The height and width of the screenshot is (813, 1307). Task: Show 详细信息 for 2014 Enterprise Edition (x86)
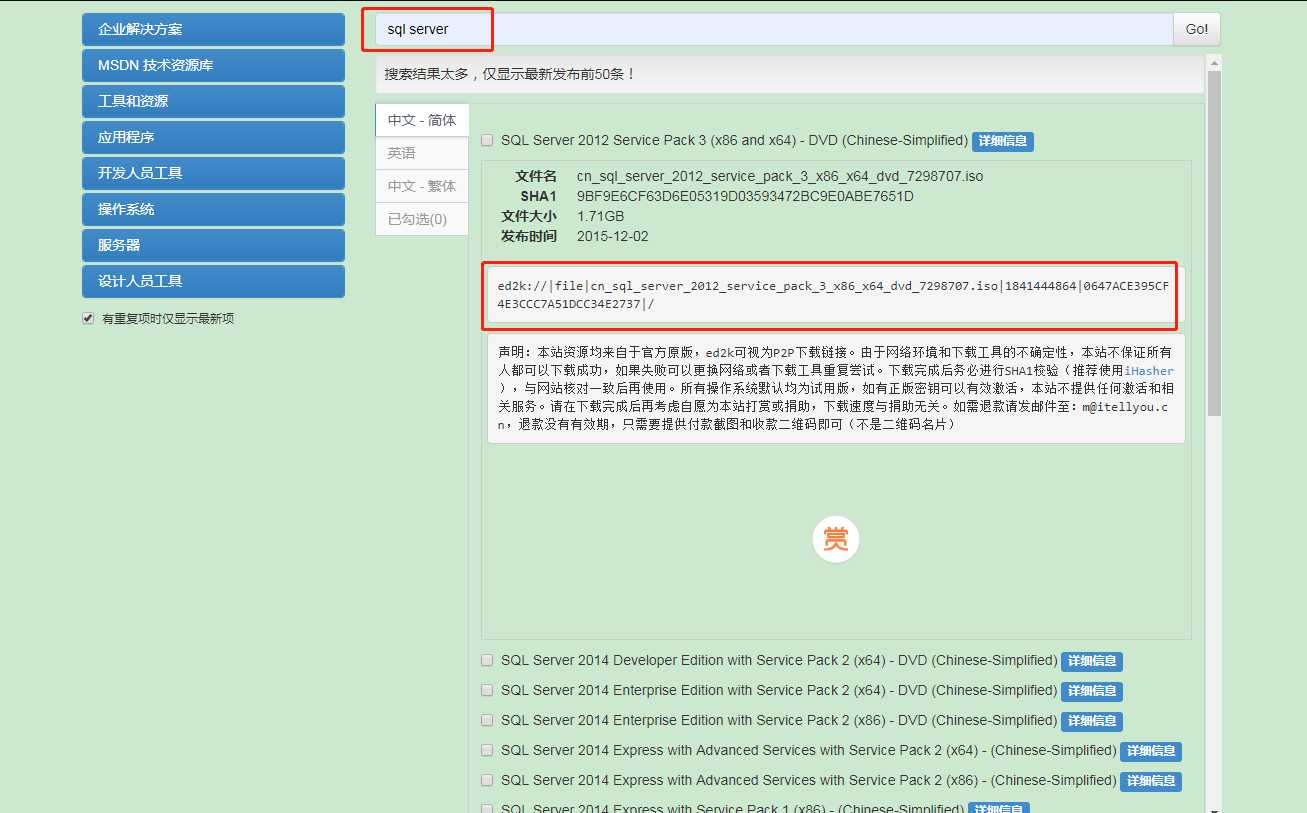click(x=1092, y=721)
